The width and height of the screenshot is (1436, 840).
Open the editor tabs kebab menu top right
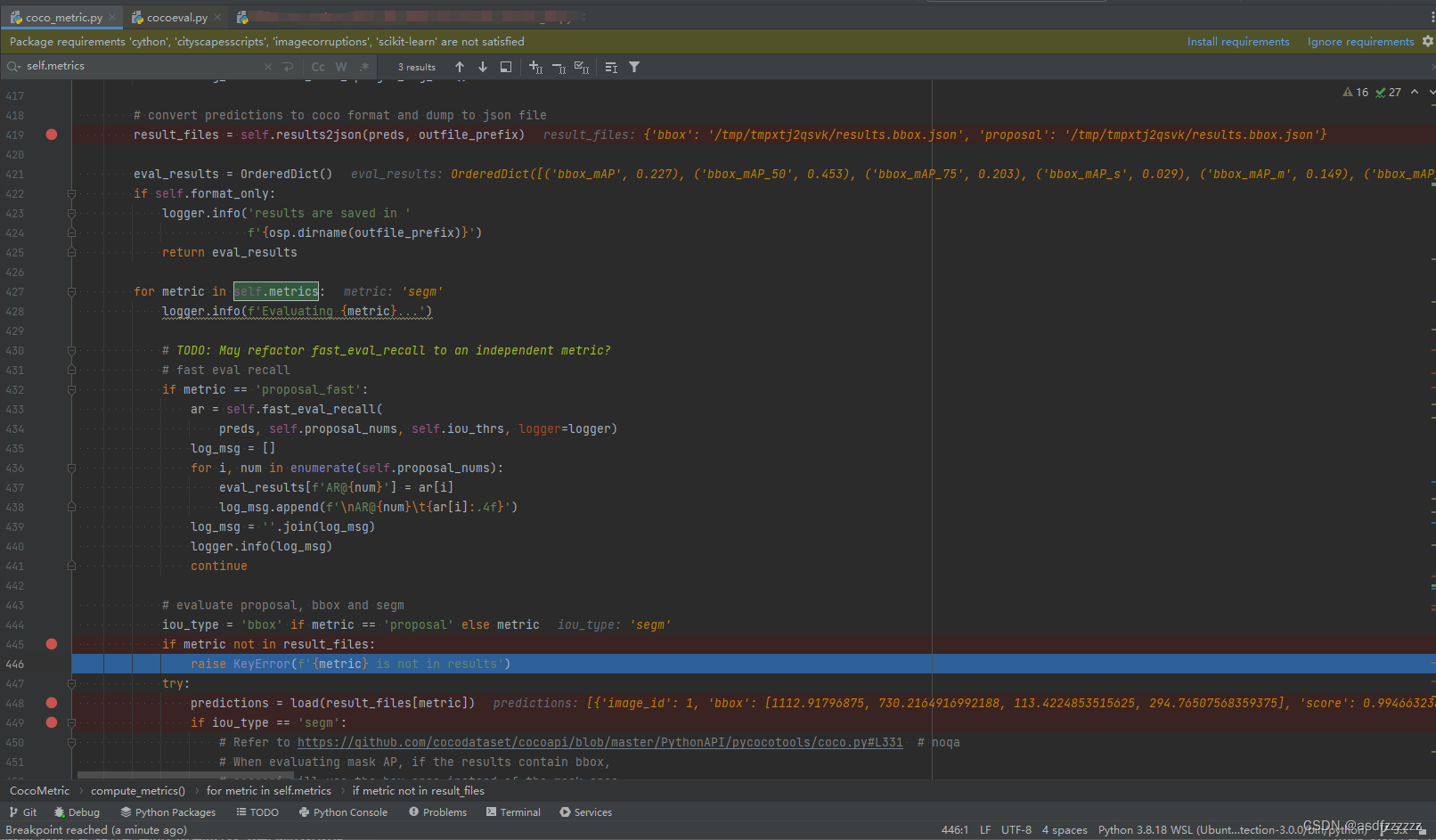(1432, 17)
